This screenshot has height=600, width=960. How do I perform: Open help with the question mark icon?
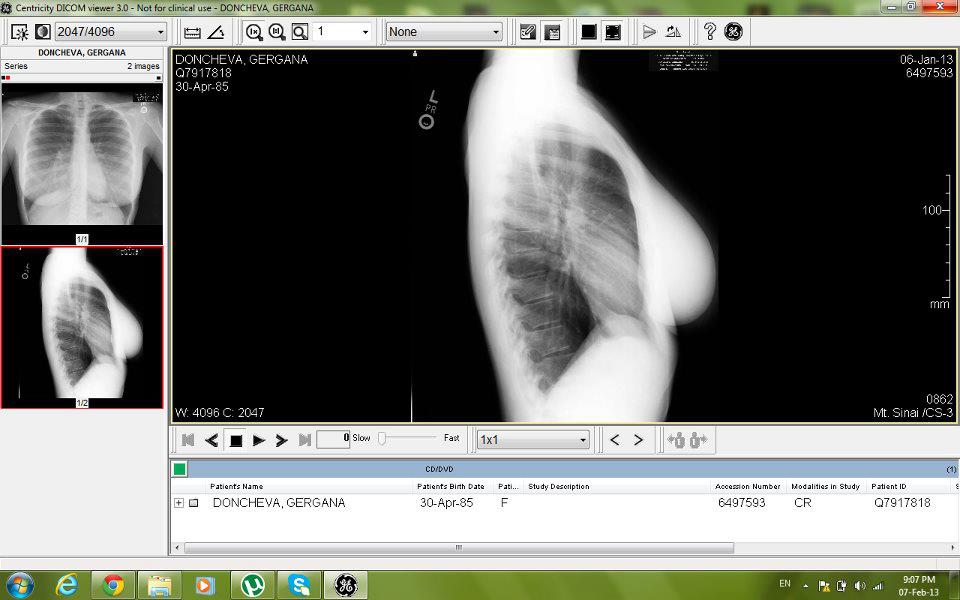coord(710,32)
